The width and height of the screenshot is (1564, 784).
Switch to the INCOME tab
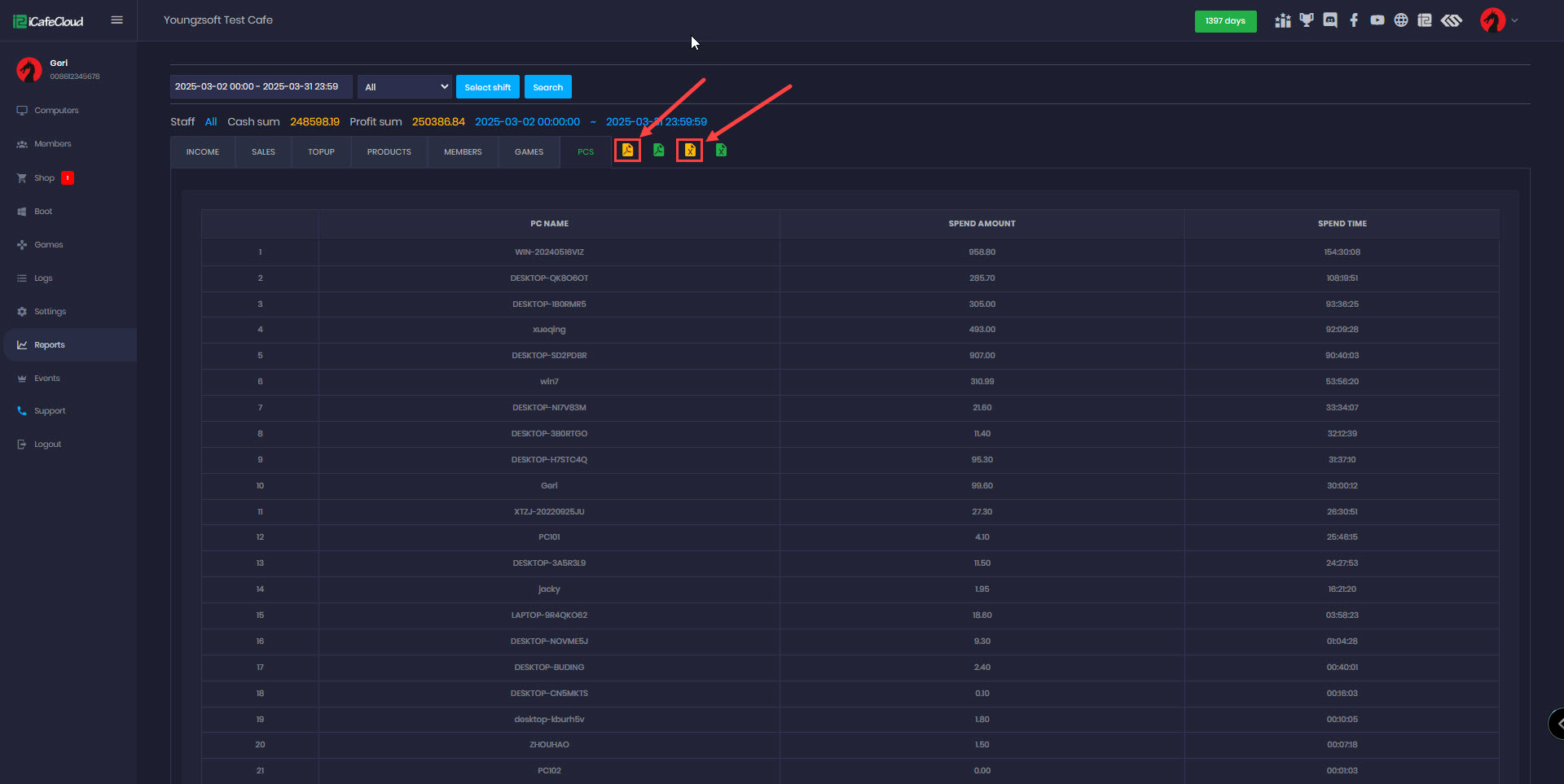203,152
